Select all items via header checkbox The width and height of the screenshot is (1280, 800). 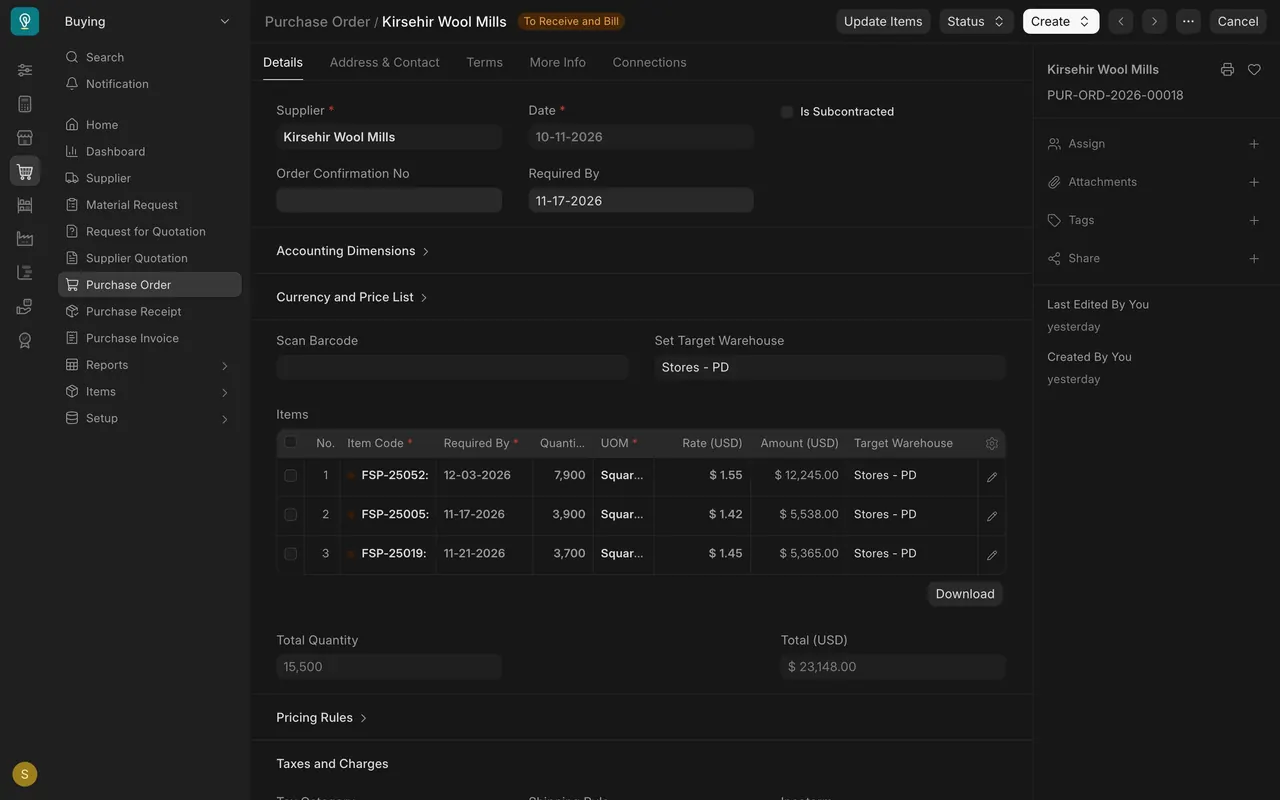click(x=291, y=442)
